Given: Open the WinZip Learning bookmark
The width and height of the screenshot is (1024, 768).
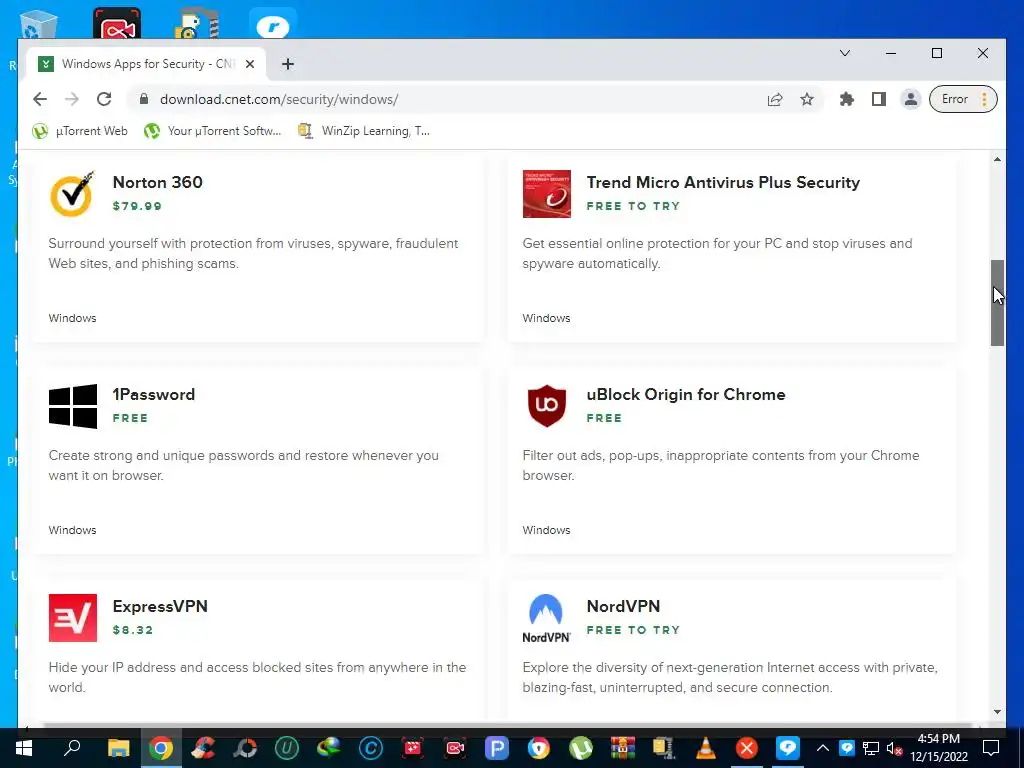Looking at the screenshot, I should (364, 131).
